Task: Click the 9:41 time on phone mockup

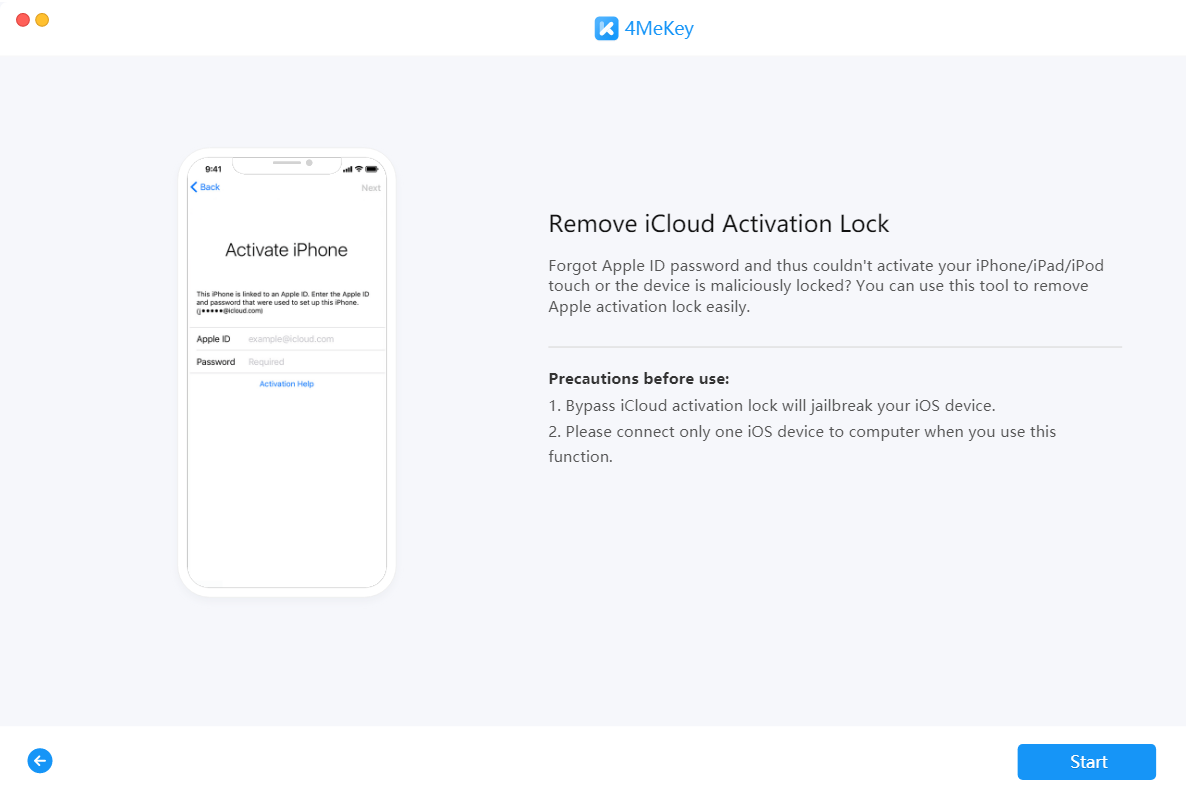Action: (x=213, y=169)
